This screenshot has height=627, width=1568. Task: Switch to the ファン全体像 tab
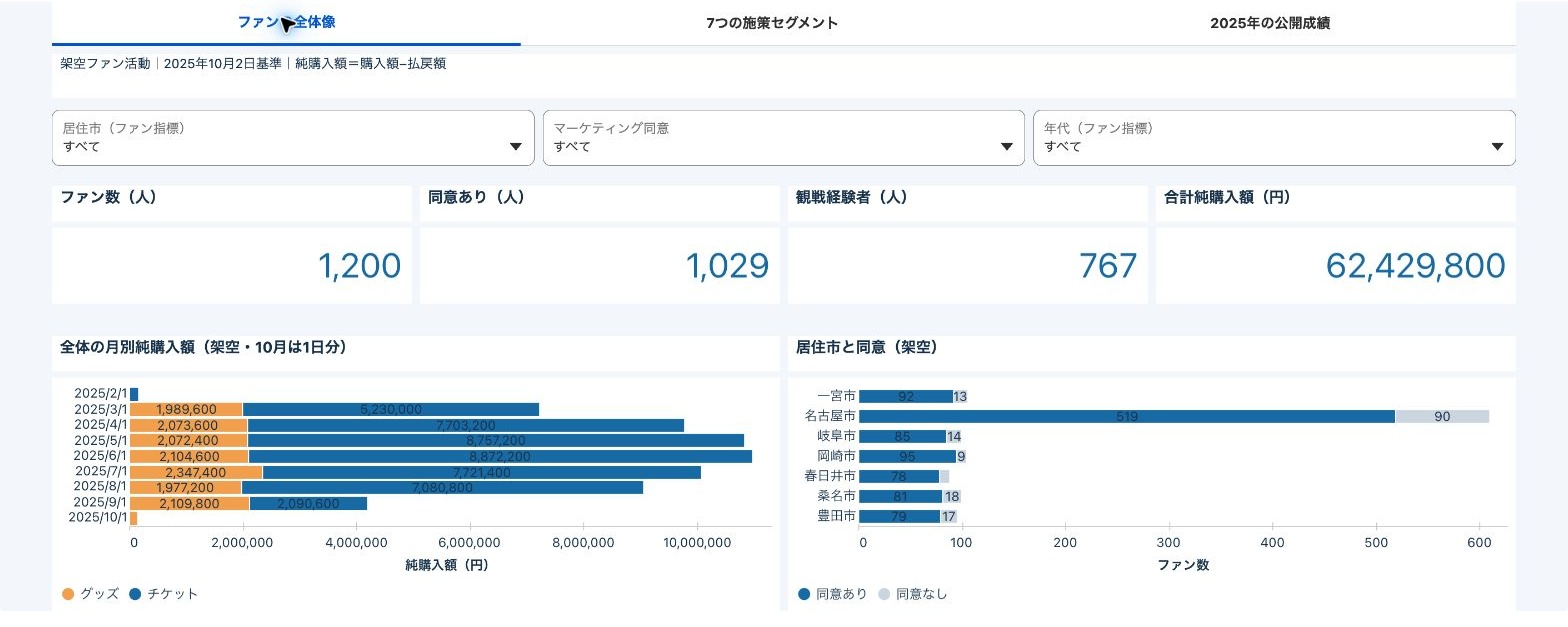[x=286, y=22]
